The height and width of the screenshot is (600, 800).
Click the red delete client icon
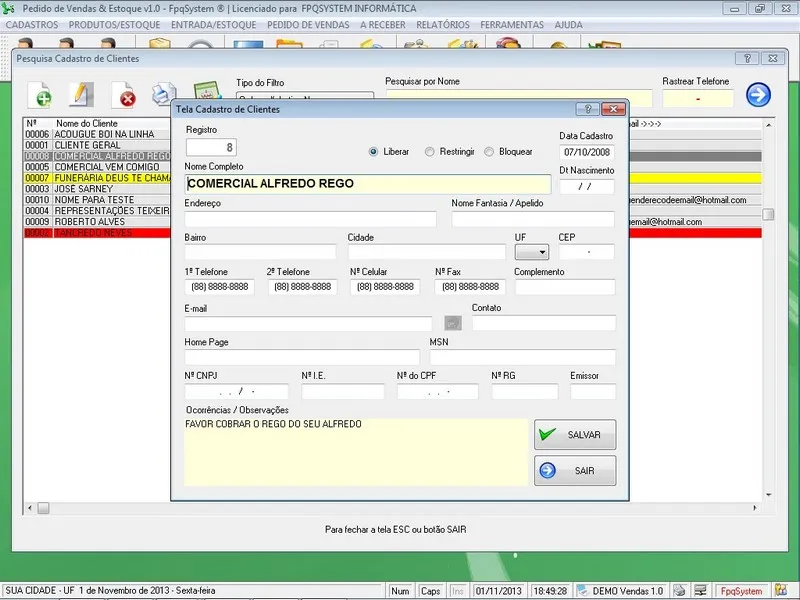[126, 97]
